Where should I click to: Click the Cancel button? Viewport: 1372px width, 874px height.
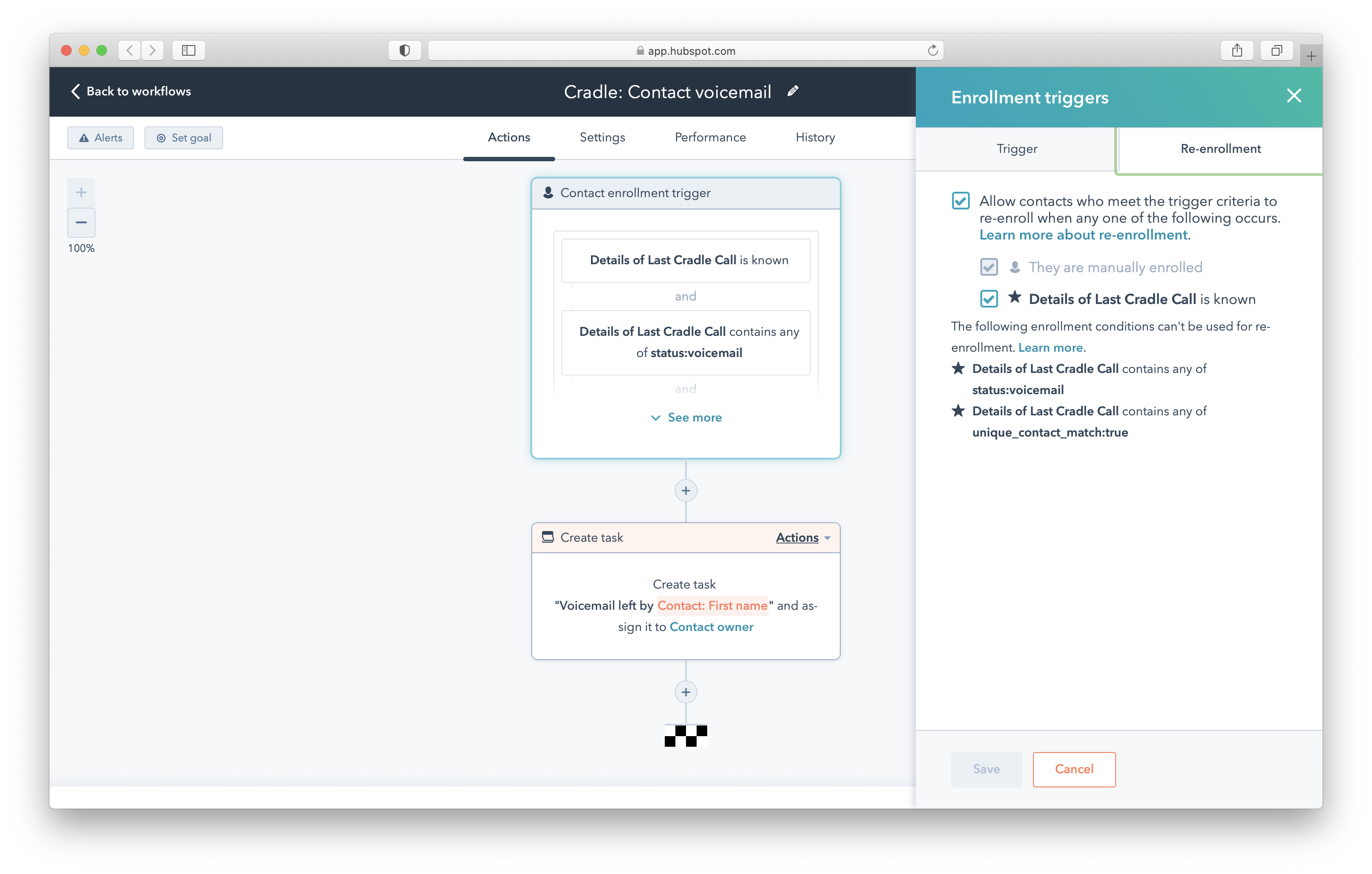tap(1074, 769)
